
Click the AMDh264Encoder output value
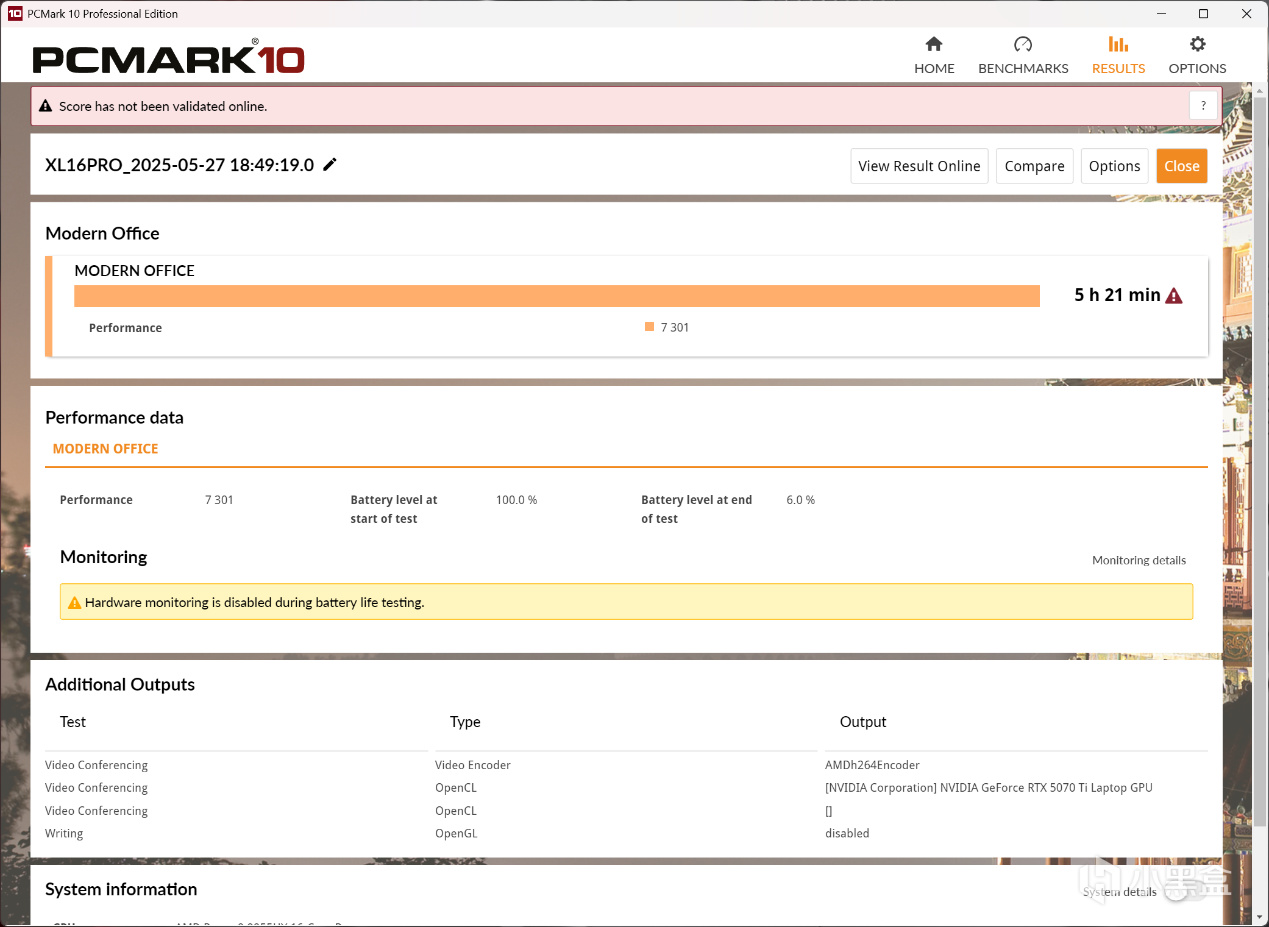click(x=872, y=765)
